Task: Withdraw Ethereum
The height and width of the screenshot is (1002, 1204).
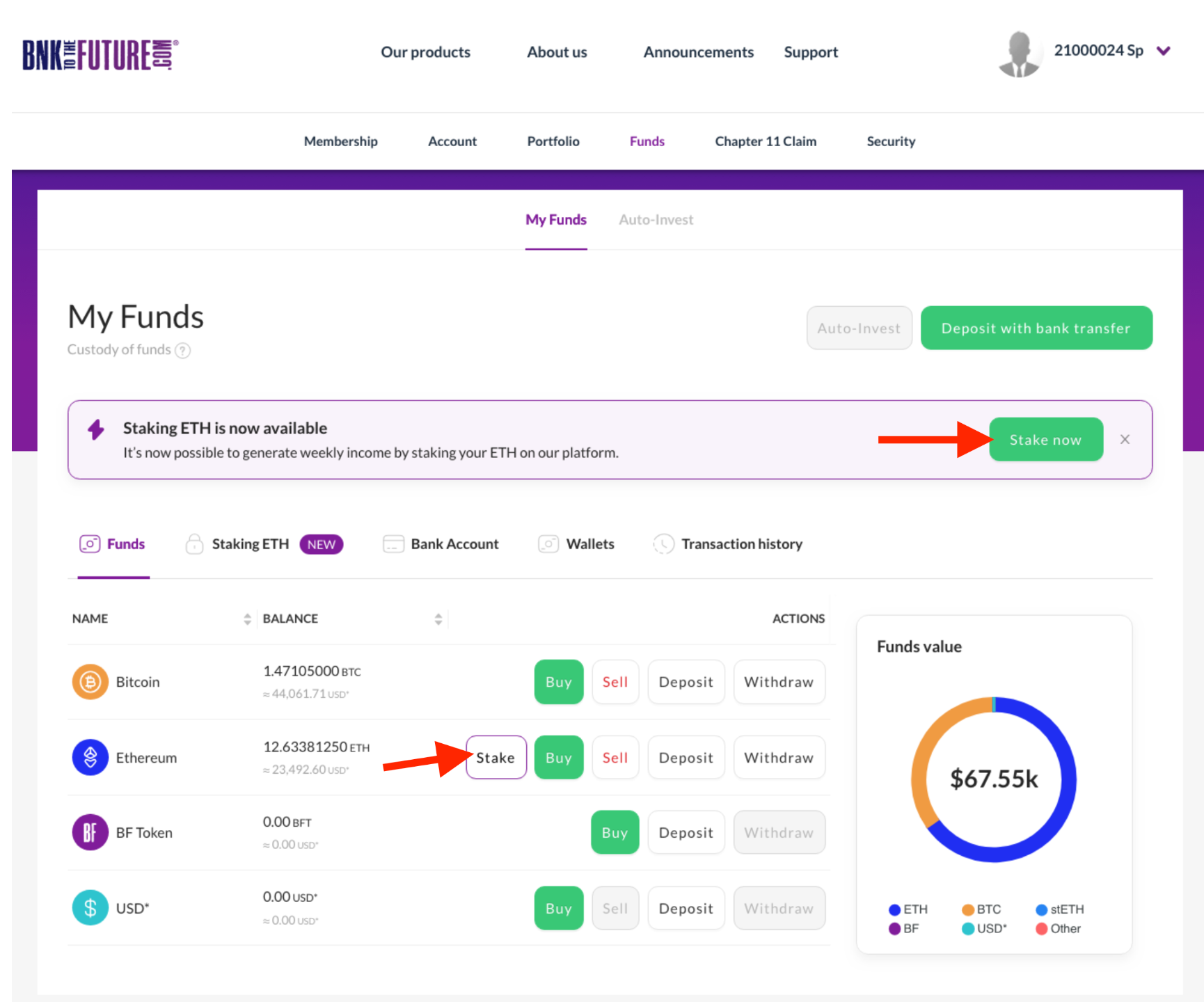Action: coord(779,757)
